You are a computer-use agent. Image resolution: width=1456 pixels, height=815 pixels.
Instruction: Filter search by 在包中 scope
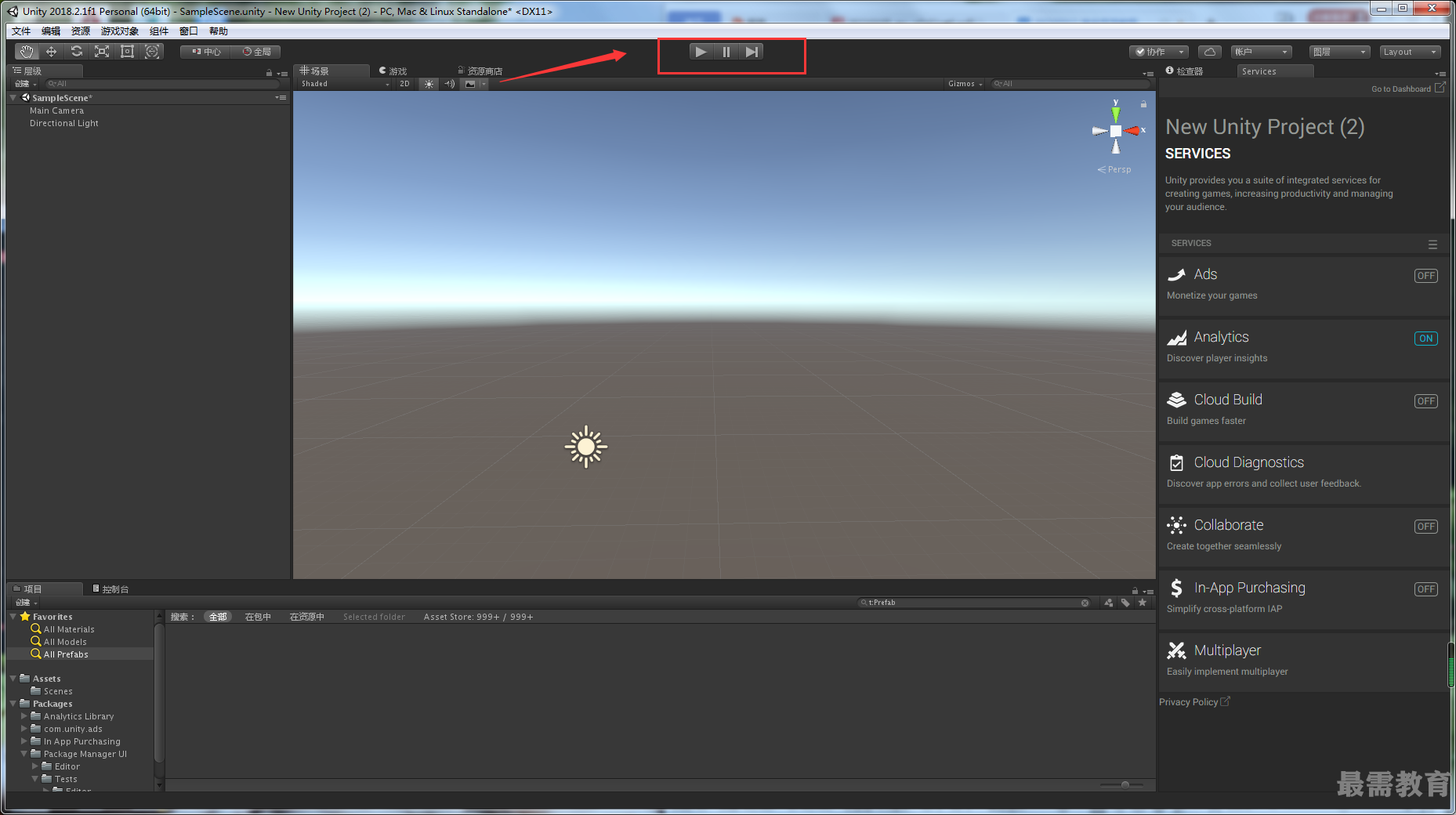[258, 617]
